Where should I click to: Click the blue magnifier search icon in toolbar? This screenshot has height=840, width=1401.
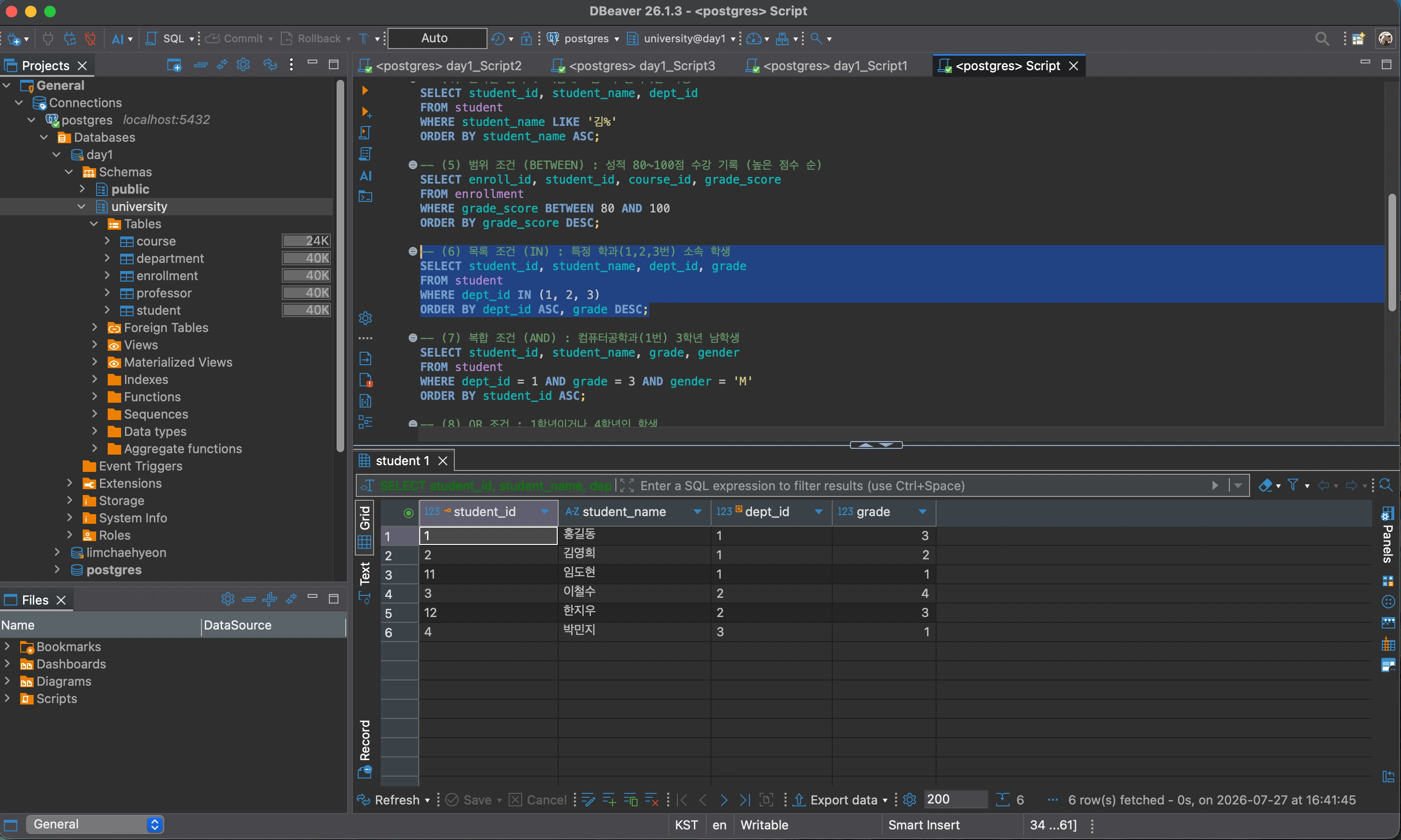(x=816, y=38)
